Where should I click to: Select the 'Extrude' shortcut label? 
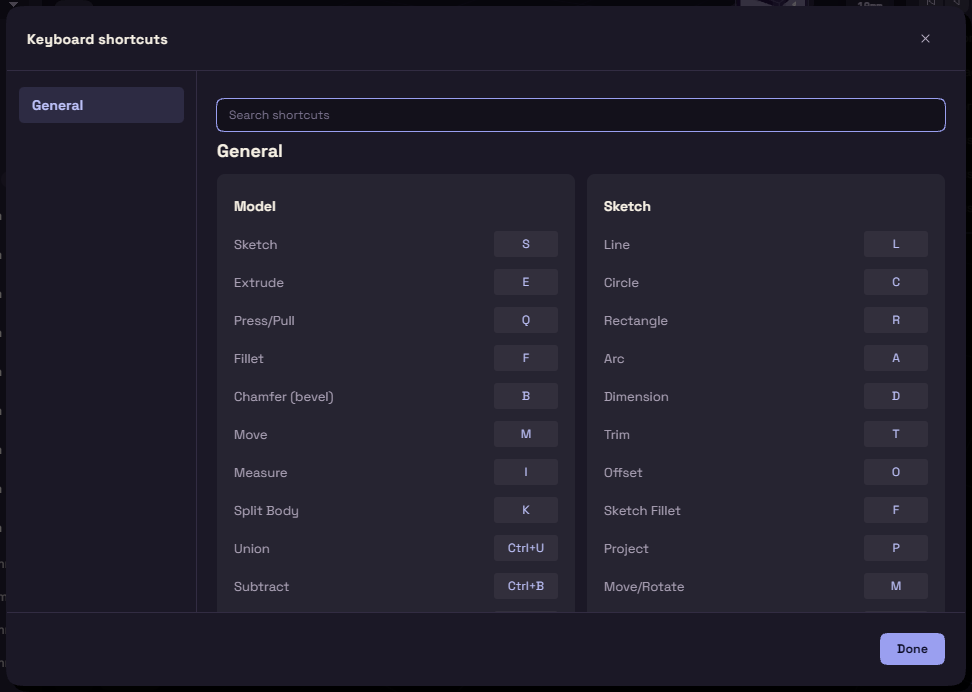click(x=258, y=282)
